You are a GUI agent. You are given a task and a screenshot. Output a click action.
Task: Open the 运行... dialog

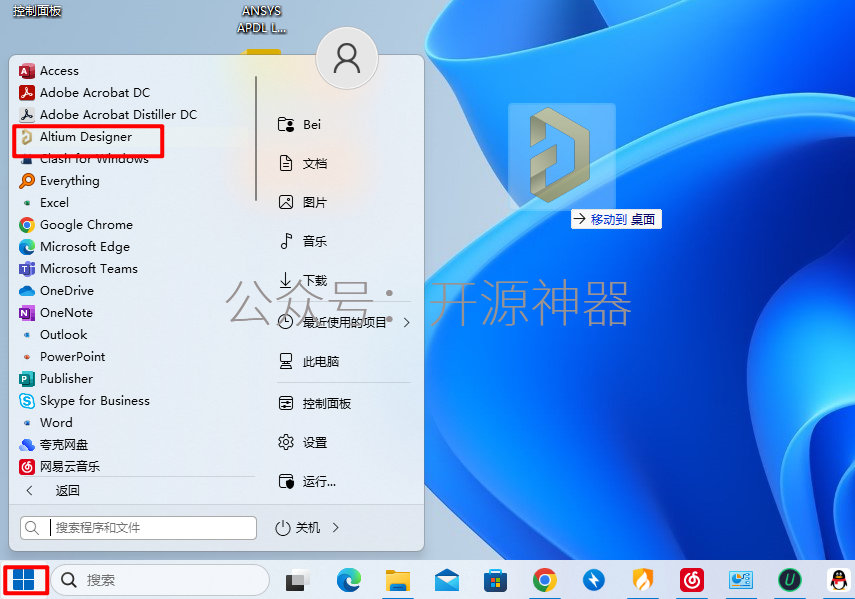307,481
